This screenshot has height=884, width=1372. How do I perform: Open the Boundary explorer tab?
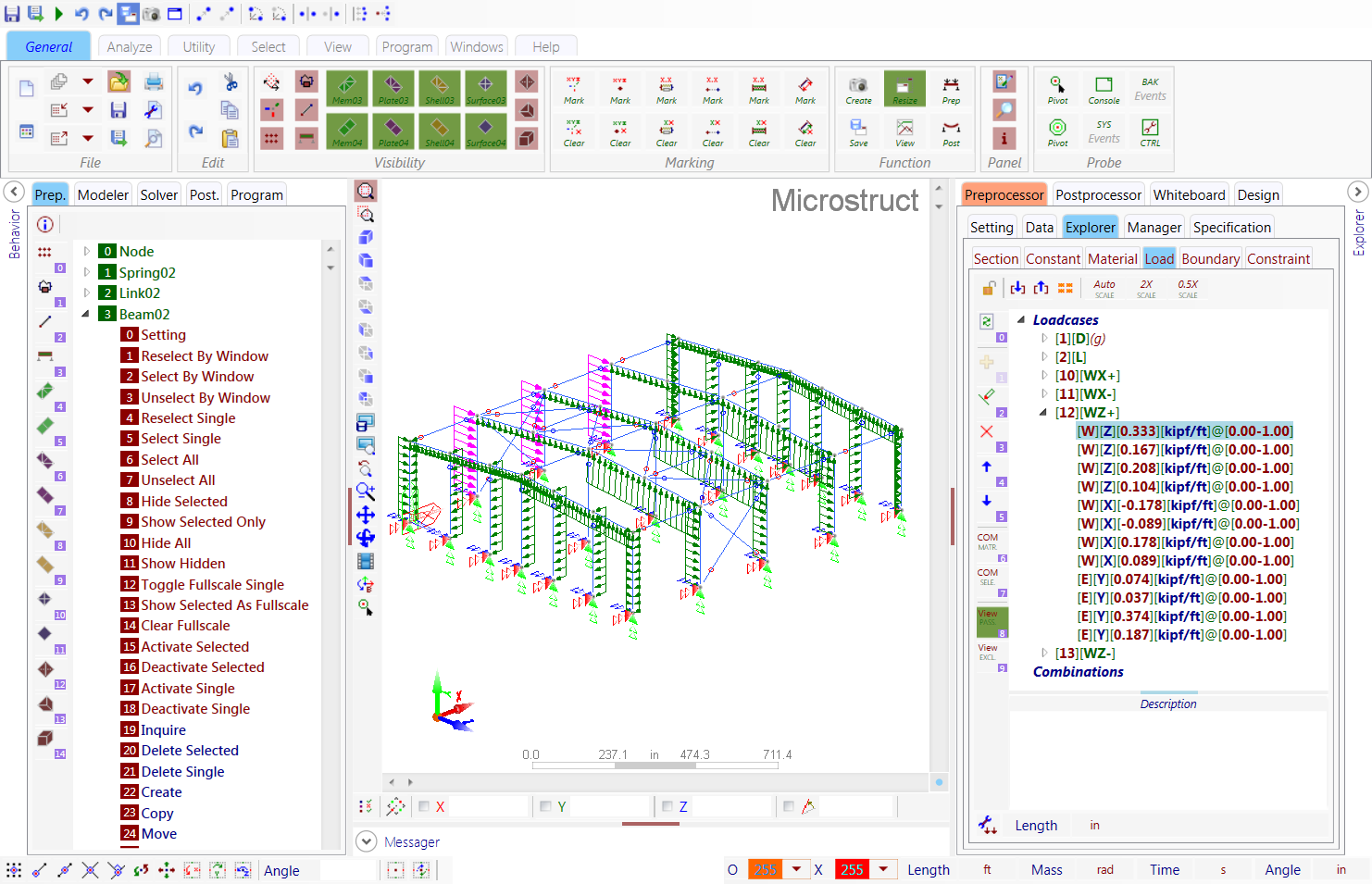[x=1210, y=259]
